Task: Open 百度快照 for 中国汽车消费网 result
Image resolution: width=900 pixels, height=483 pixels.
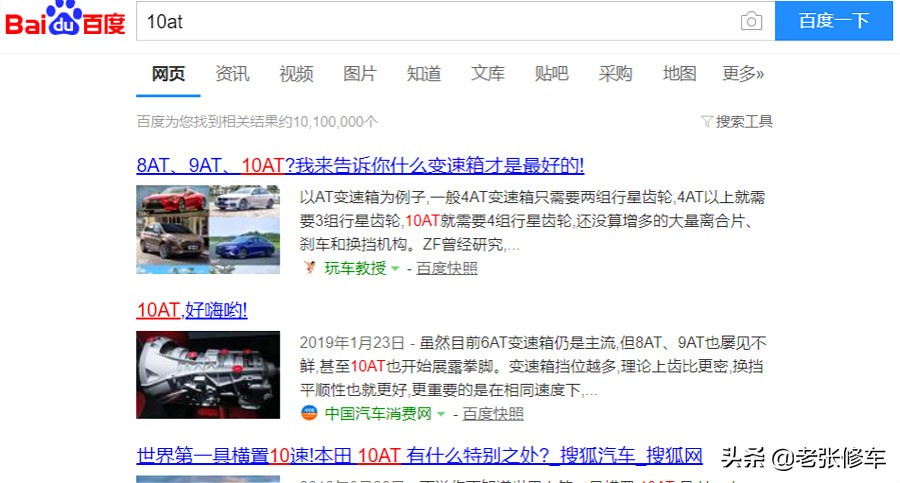Action: [493, 414]
